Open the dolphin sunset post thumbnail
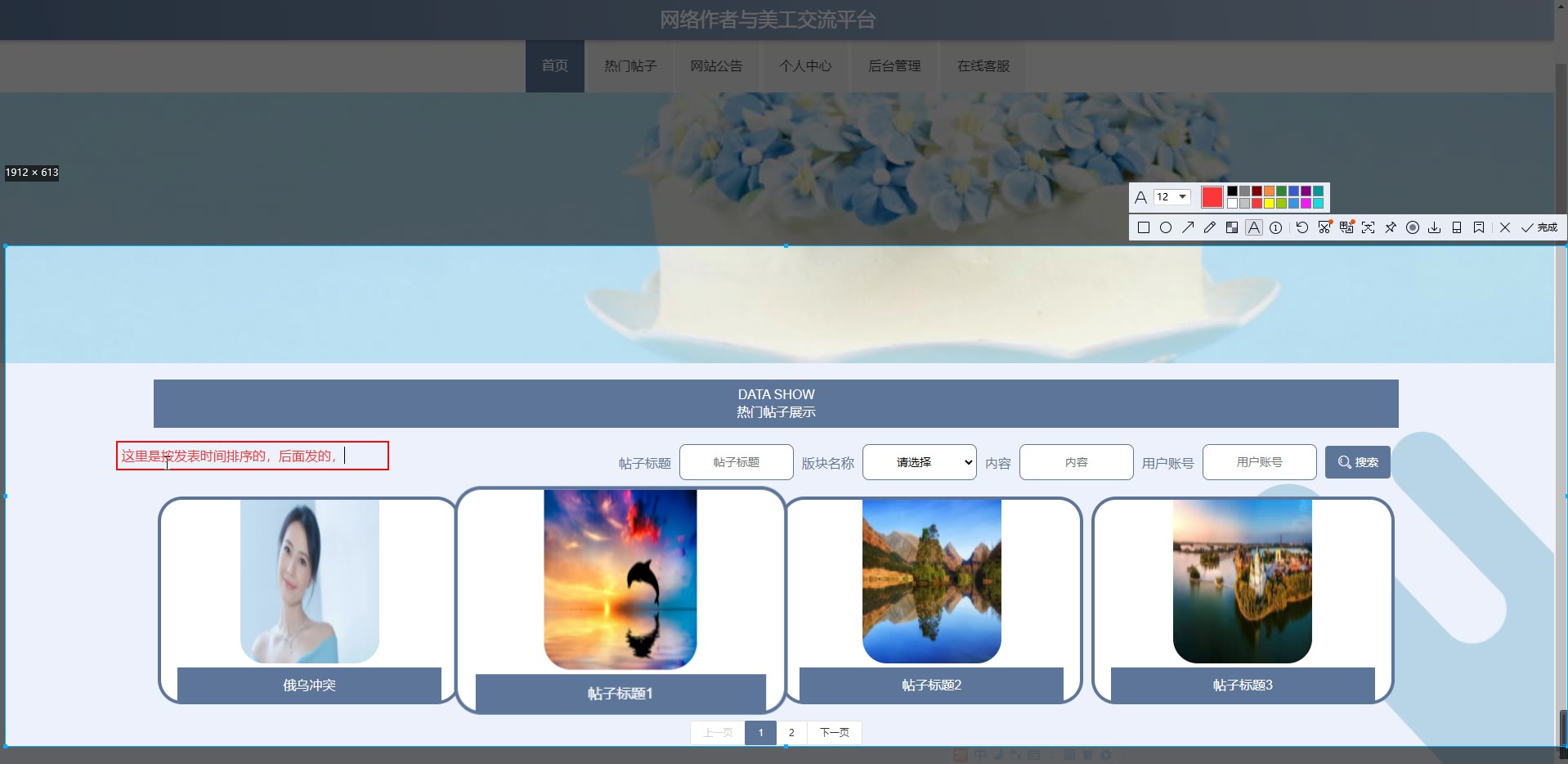This screenshot has width=1568, height=764. point(620,579)
